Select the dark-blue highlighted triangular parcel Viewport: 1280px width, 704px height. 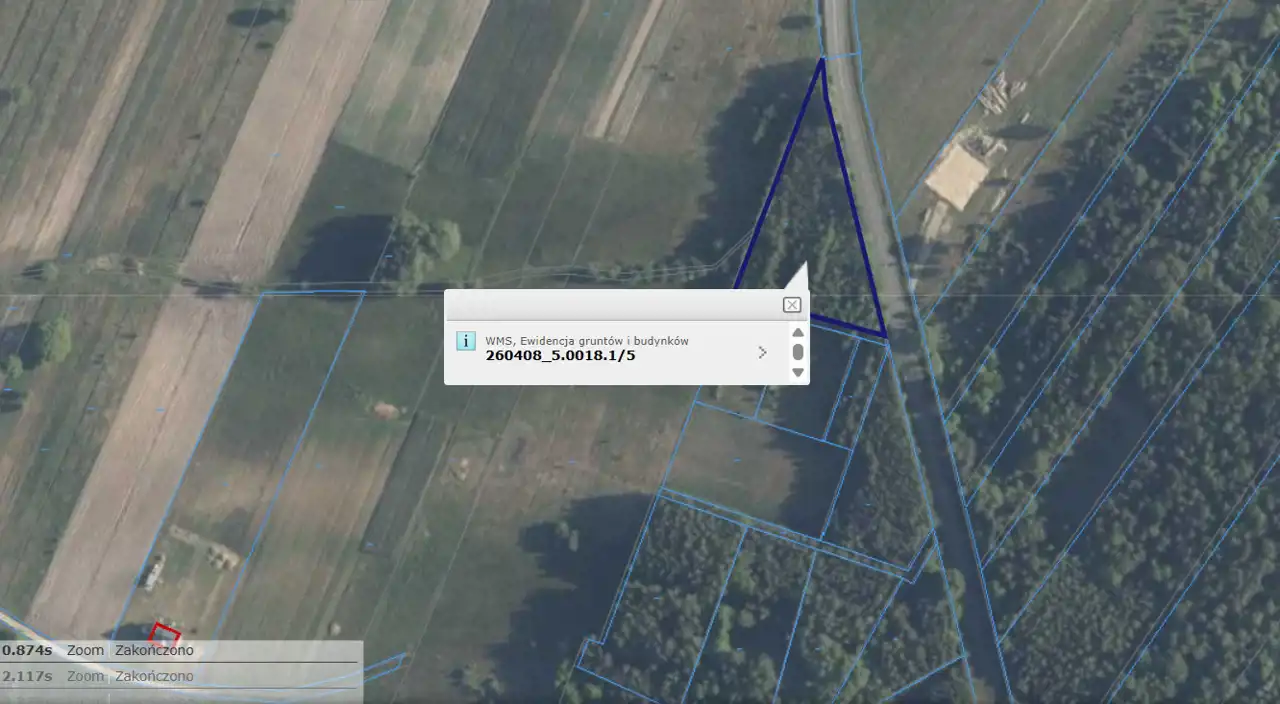pyautogui.click(x=815, y=230)
